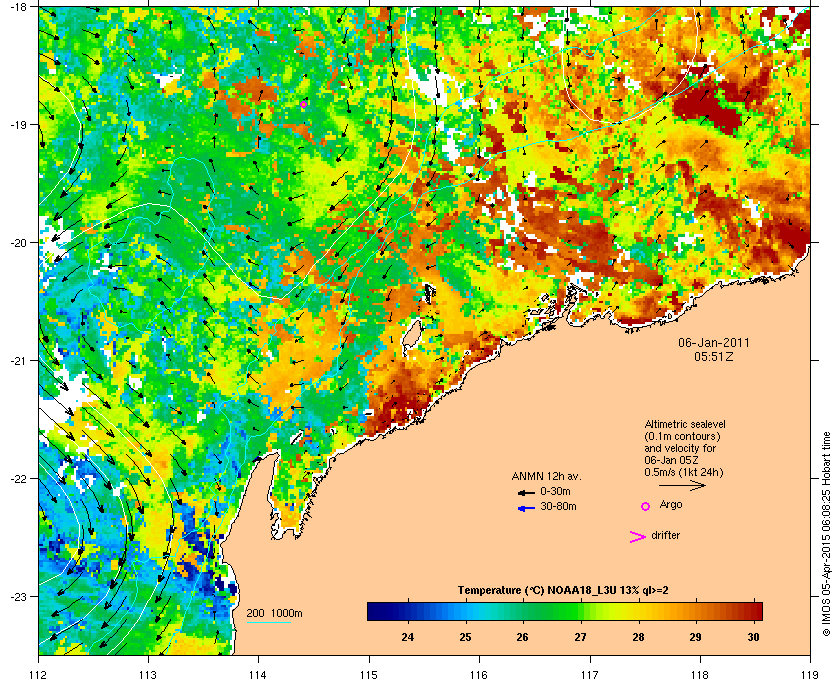Screen dimensions: 840x680
Task: Click the '200 1000m' isobath label
Action: pos(274,614)
